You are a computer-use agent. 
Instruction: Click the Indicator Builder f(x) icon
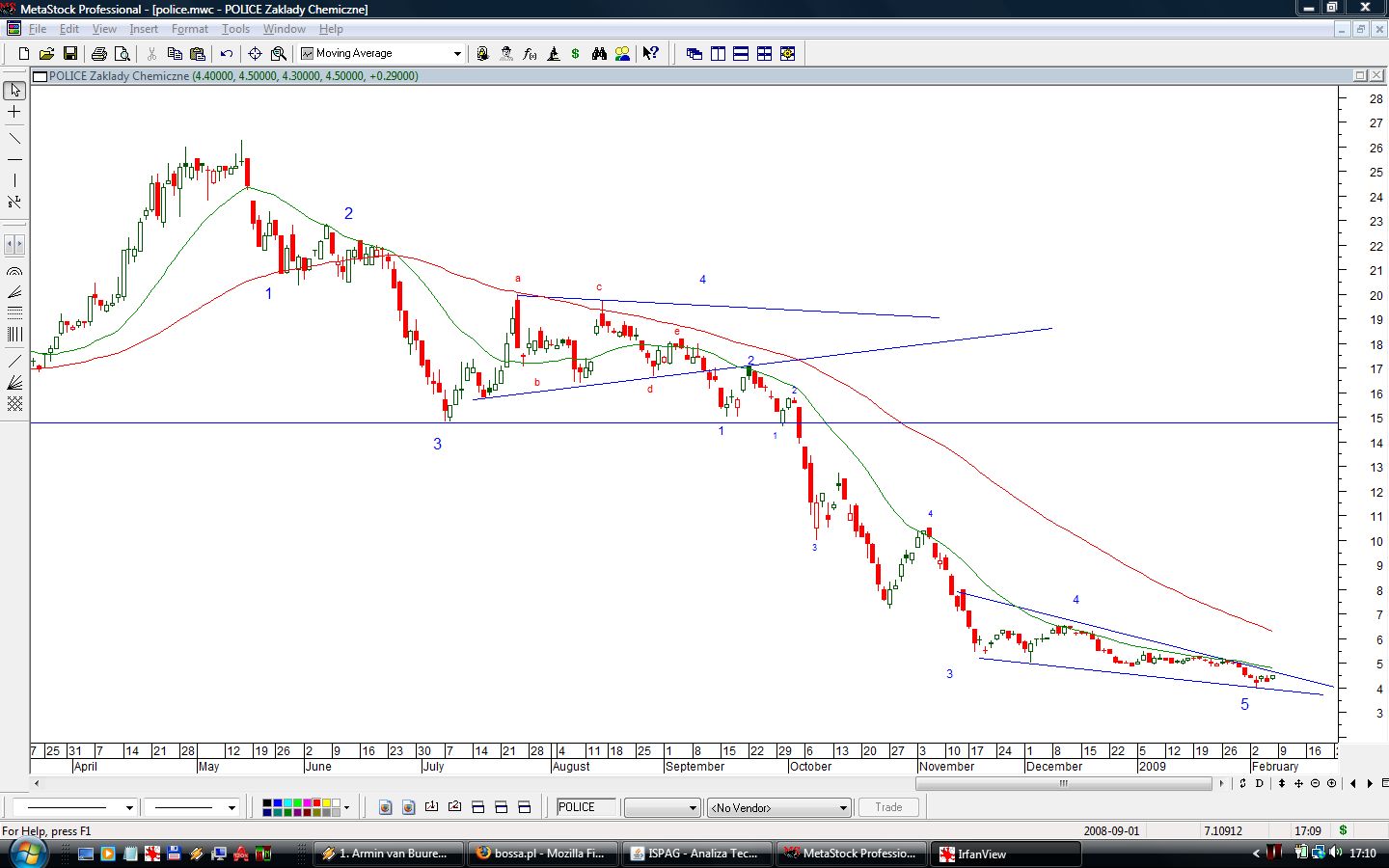(530, 54)
